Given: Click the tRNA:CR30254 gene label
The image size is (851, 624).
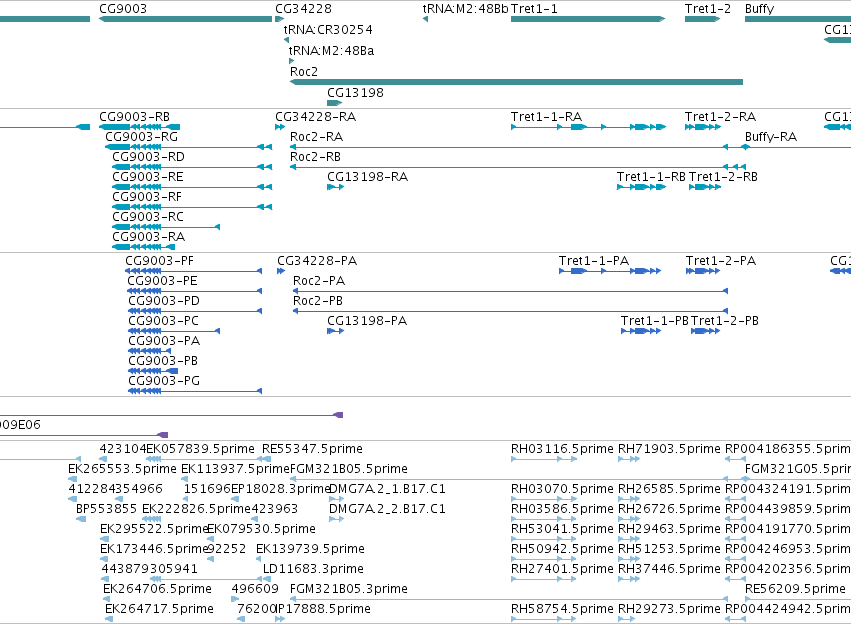Looking at the screenshot, I should 328,30.
